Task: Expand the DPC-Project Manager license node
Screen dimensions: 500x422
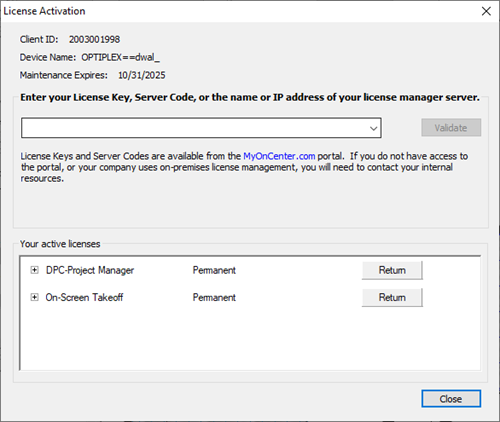Action: click(34, 270)
